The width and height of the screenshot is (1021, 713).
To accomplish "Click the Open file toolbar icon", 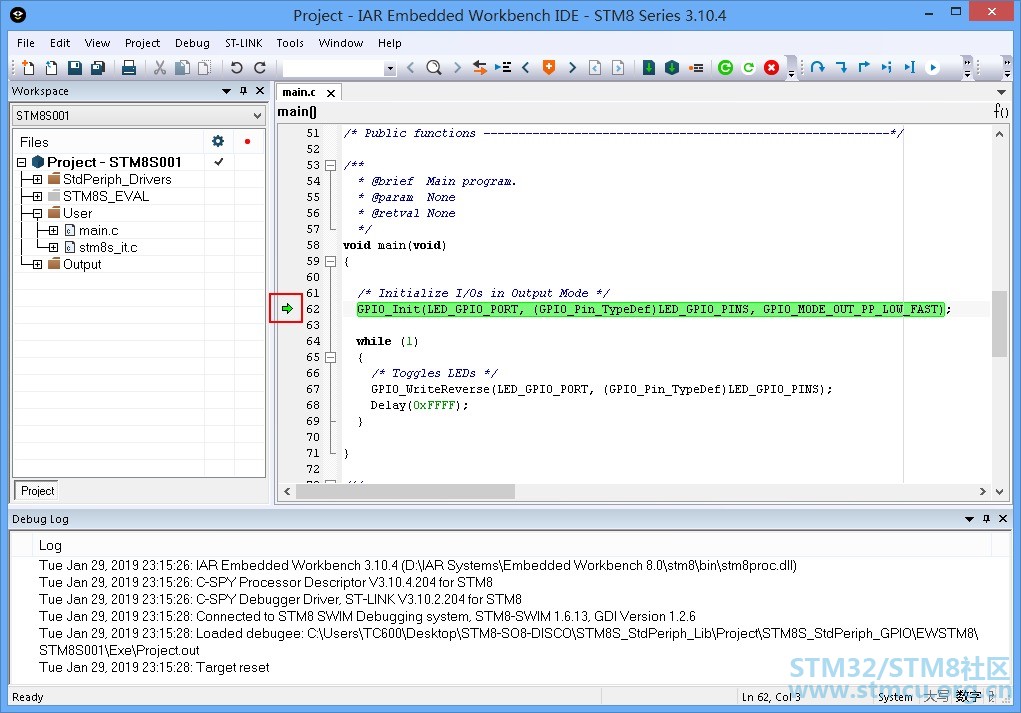I will pos(51,67).
